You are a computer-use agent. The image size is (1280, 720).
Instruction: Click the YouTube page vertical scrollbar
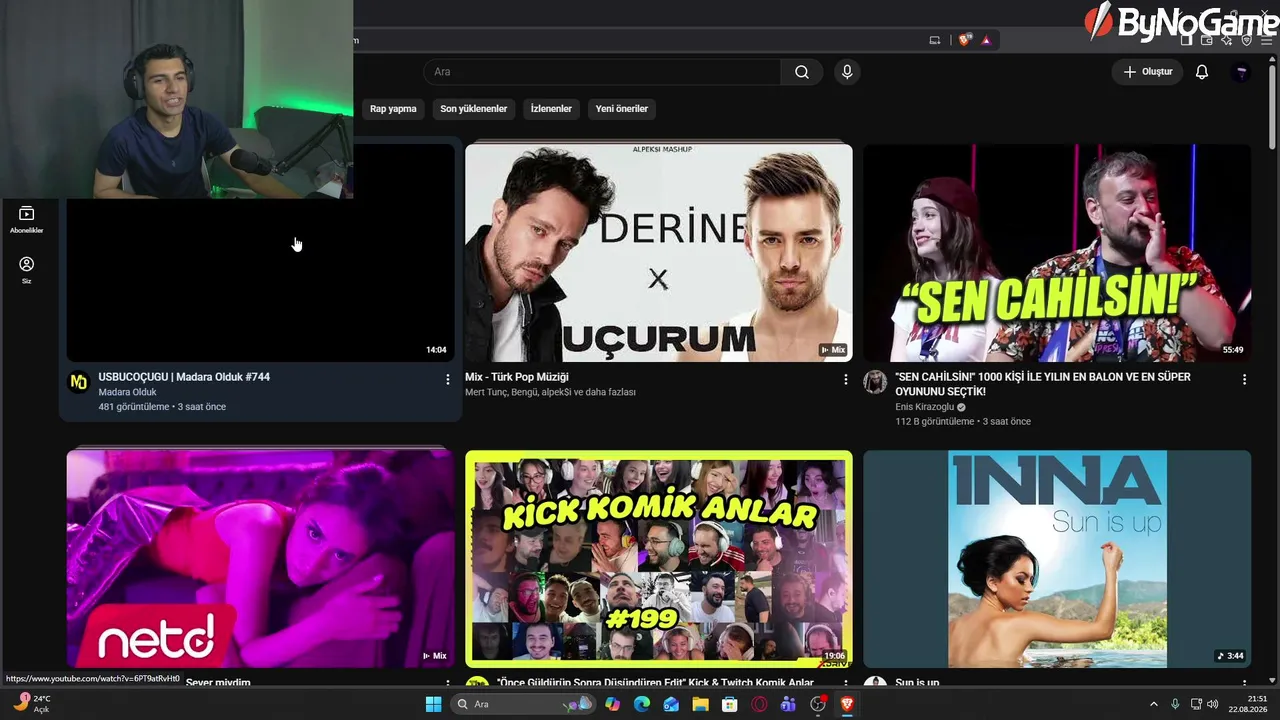coord(1273,105)
